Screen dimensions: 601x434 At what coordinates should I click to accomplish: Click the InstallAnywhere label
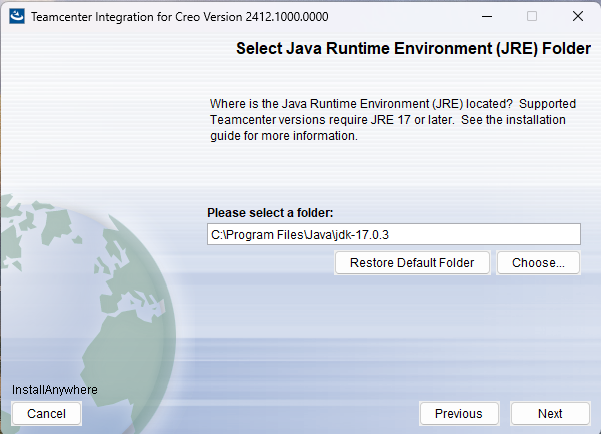tap(54, 390)
